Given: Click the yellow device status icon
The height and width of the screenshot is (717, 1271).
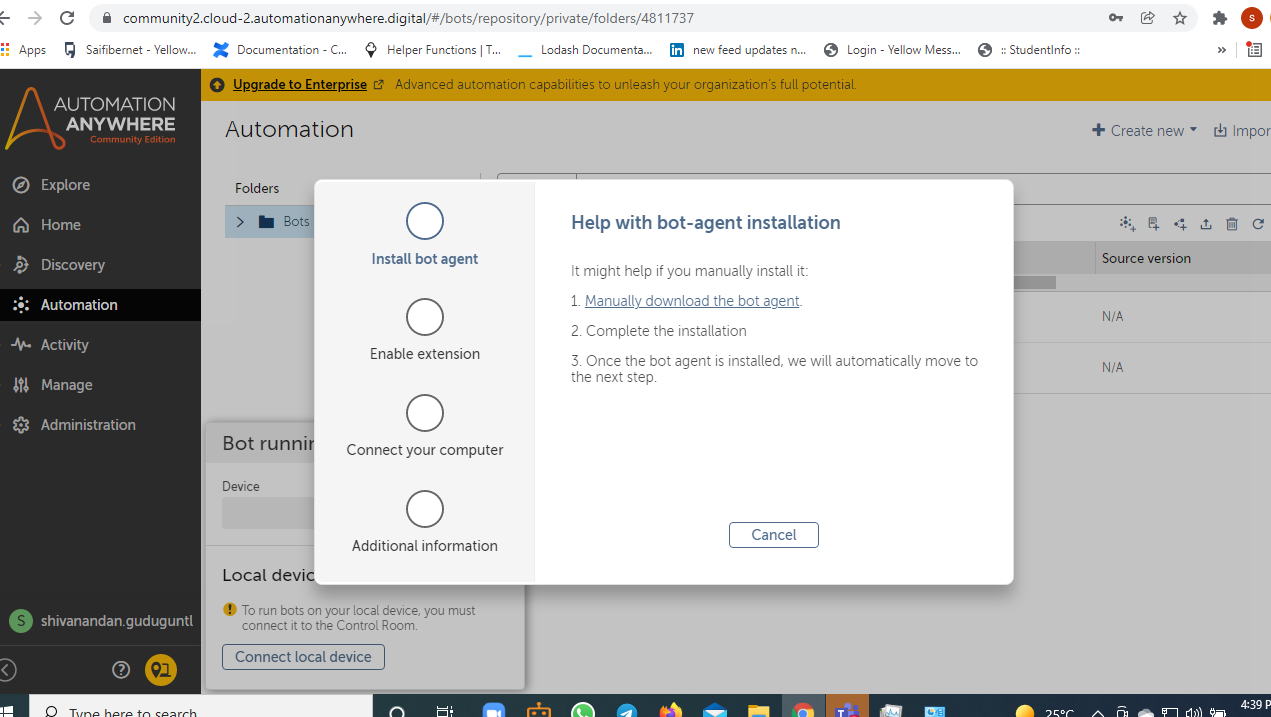Looking at the screenshot, I should (161, 670).
